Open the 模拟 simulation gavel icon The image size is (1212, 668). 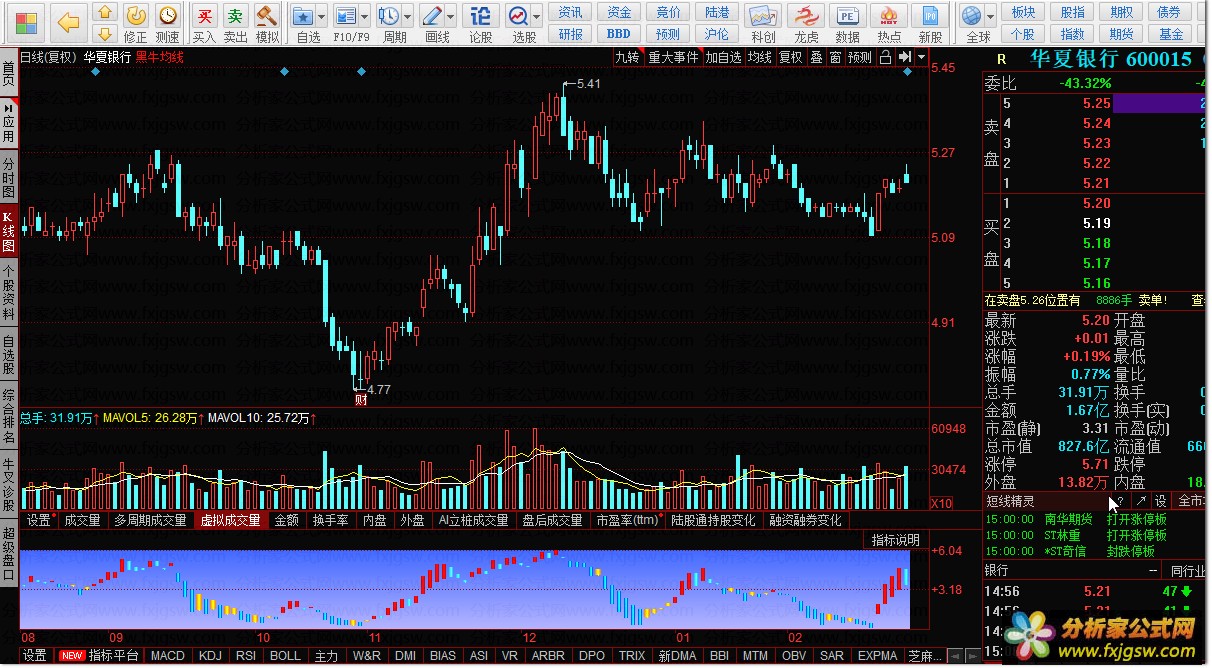coord(267,16)
